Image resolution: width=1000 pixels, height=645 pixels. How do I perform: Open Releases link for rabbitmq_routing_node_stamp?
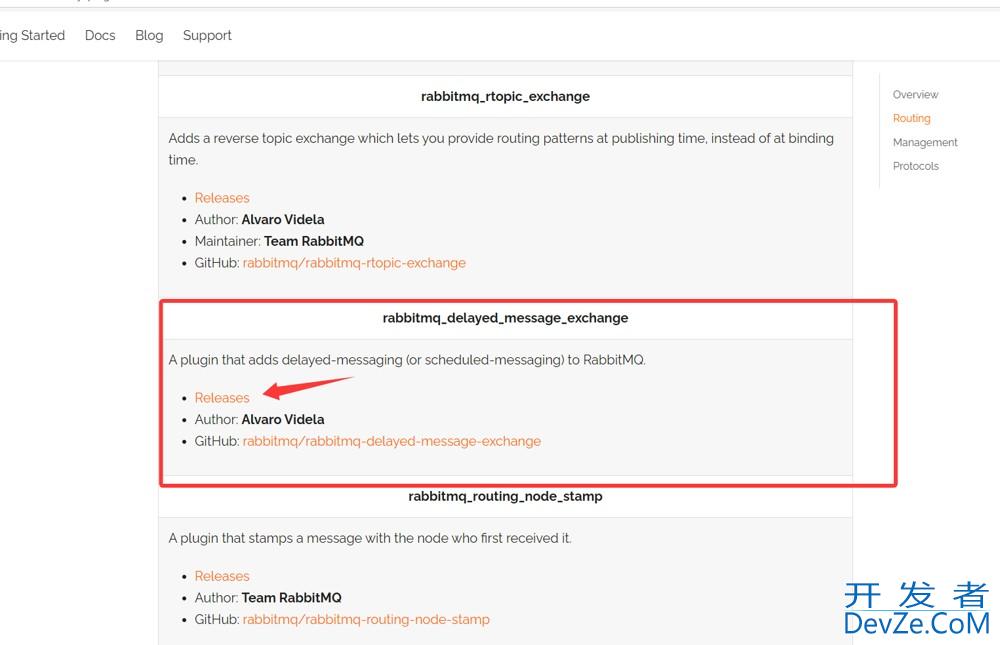[x=222, y=576]
